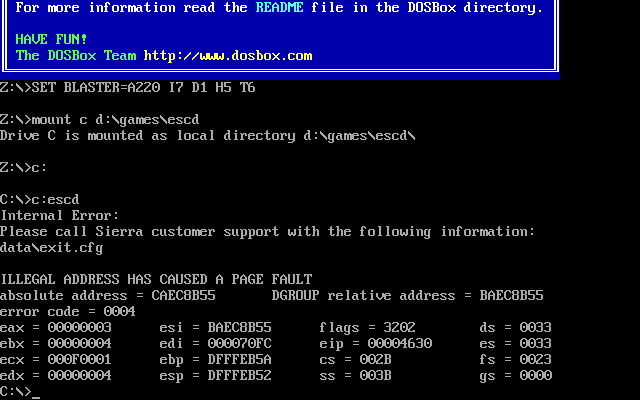The height and width of the screenshot is (400, 640).
Task: Click the http://www.dosbox.com URL text
Action: pyautogui.click(x=228, y=56)
